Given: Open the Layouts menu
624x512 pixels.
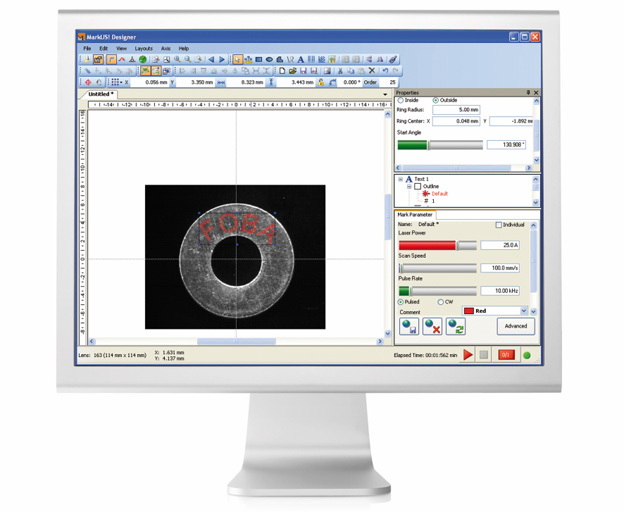Looking at the screenshot, I should tap(144, 48).
